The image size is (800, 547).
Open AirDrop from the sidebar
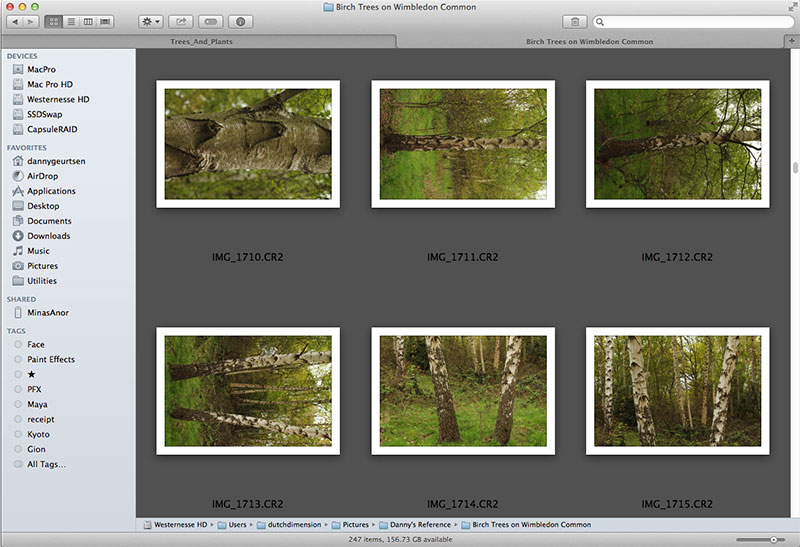click(42, 176)
